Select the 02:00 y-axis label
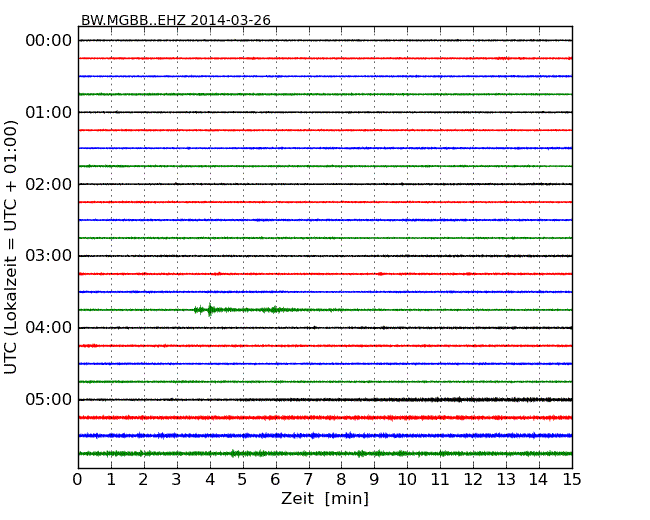Viewport: 650px width, 520px height. point(49,184)
